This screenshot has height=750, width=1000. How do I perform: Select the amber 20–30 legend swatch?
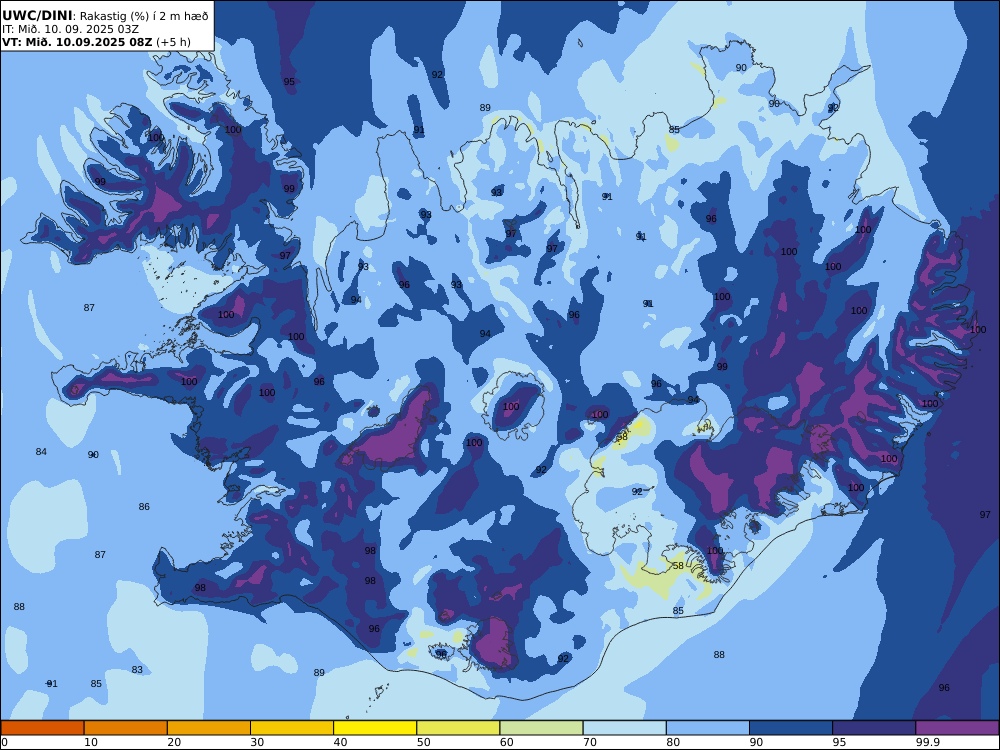(x=209, y=728)
